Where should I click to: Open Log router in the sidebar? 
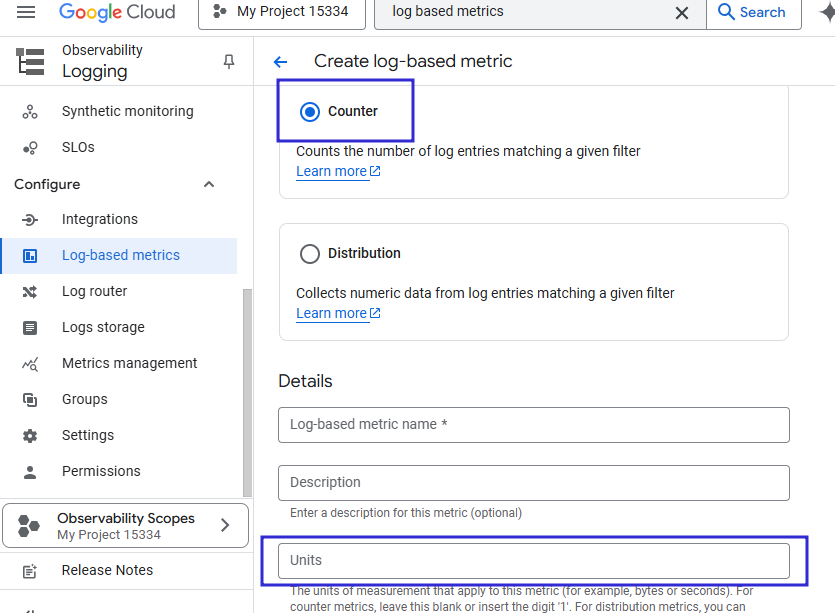coord(94,291)
